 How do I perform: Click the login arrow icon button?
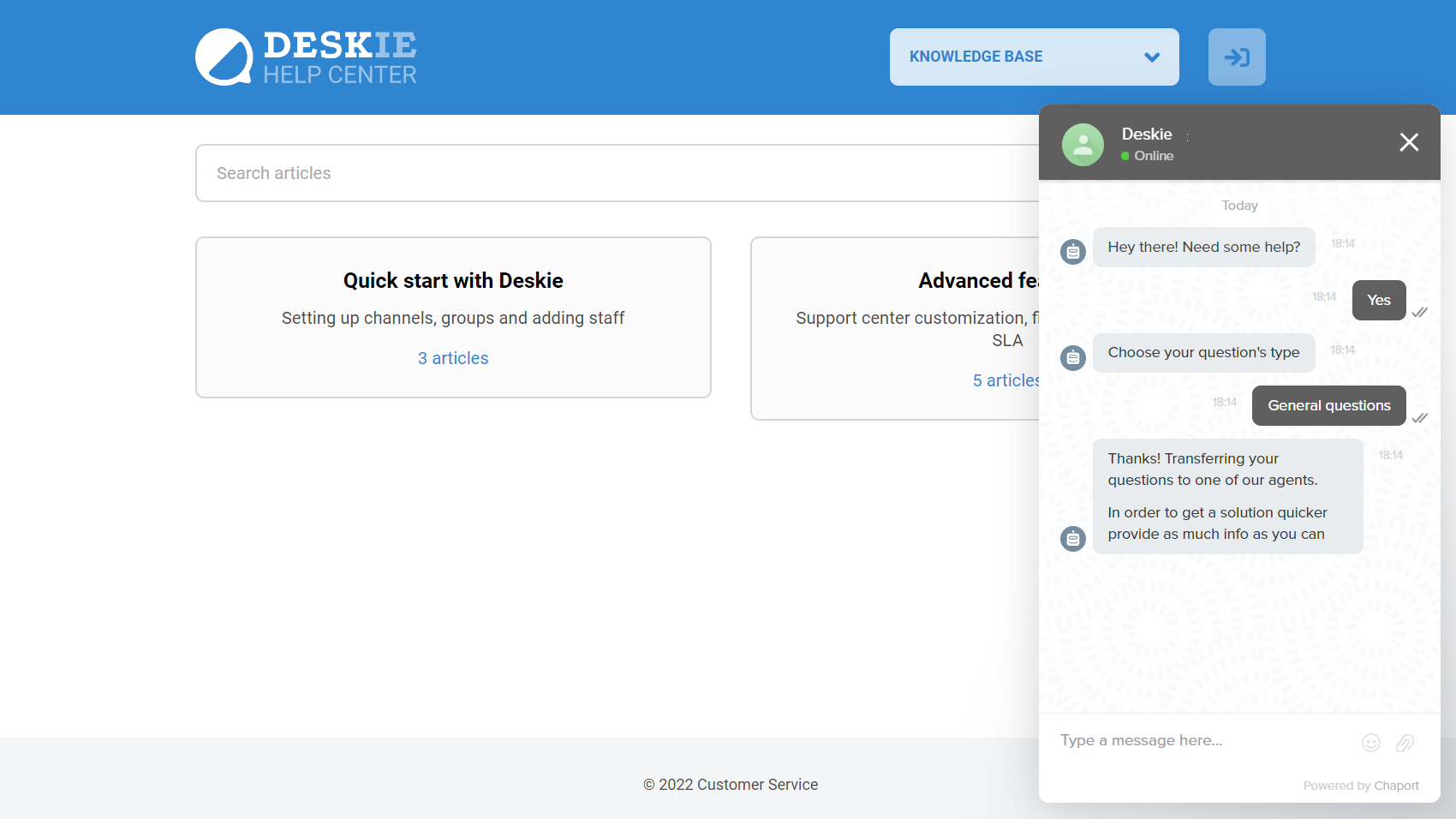pyautogui.click(x=1237, y=57)
